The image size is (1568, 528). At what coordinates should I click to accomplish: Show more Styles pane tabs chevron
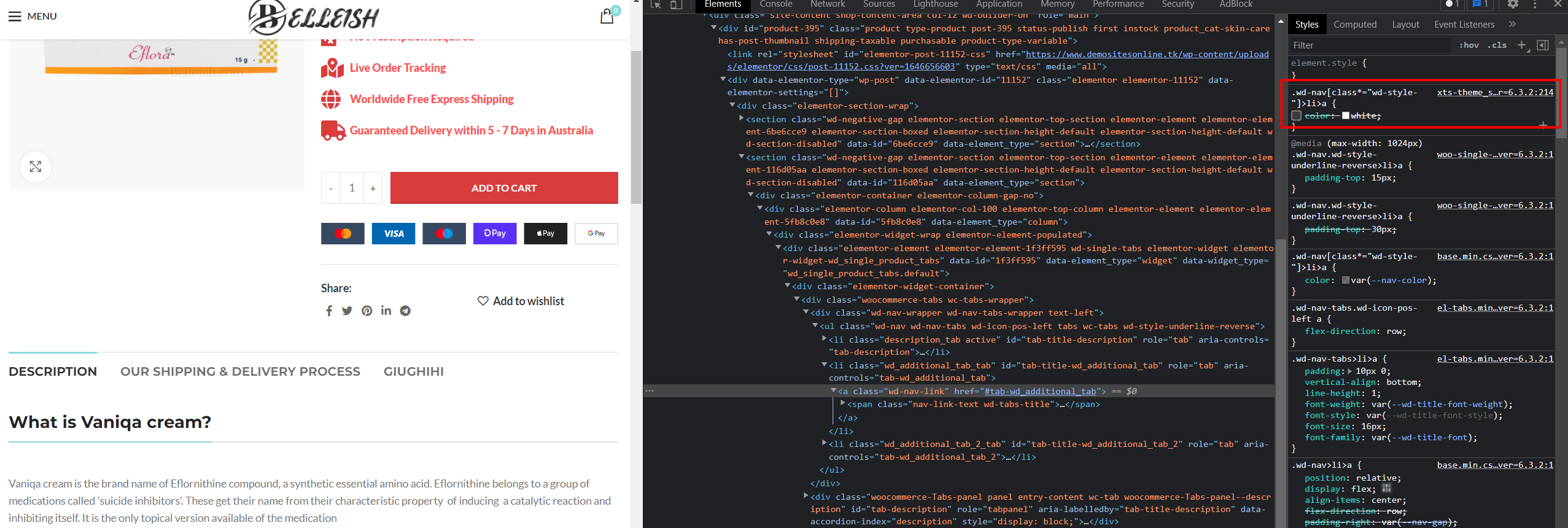pos(1512,25)
